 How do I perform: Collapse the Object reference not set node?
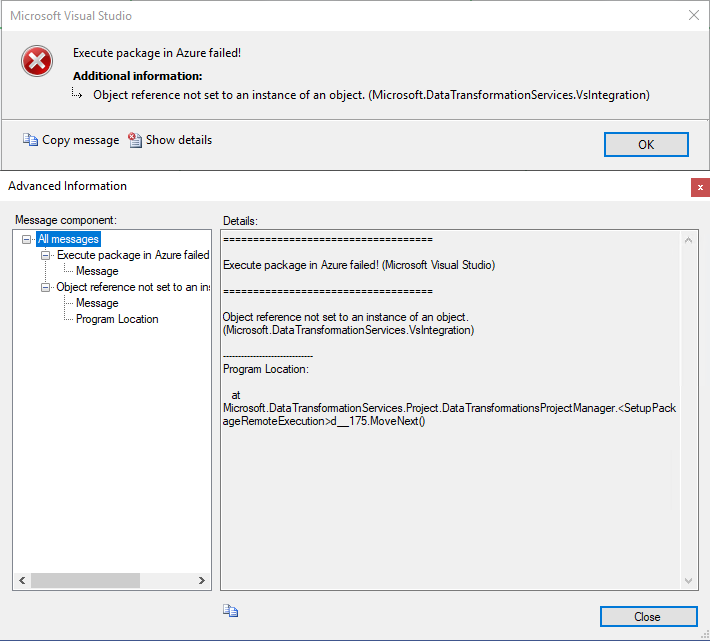pos(46,287)
